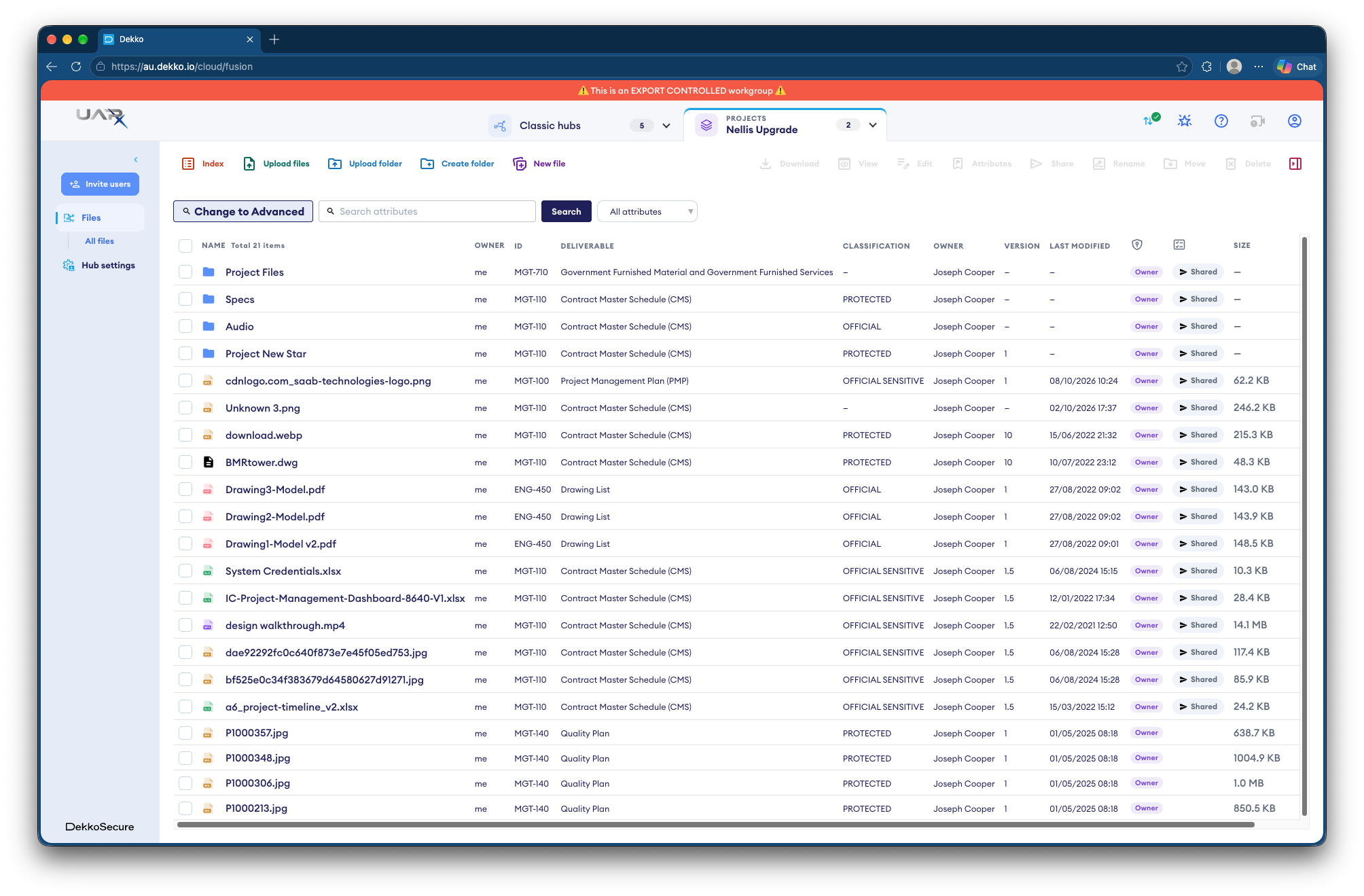Screen dimensions: 1364x896
Task: Click the Search button
Action: 566,211
